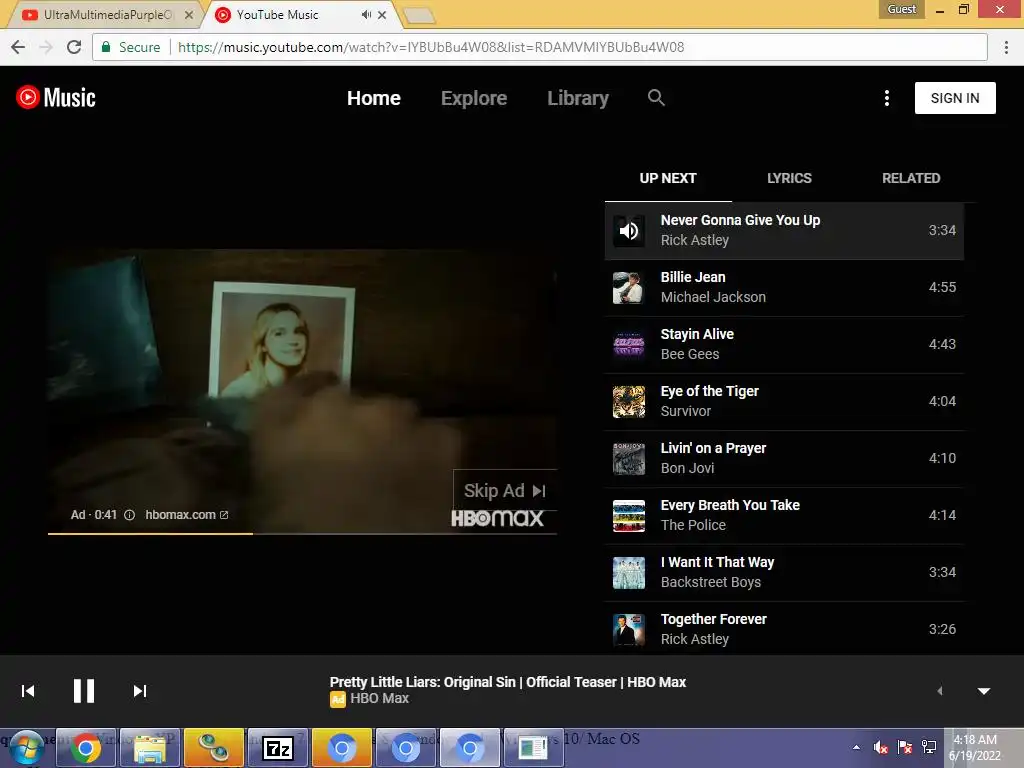Play Livin' on a Prayer track title

point(713,448)
